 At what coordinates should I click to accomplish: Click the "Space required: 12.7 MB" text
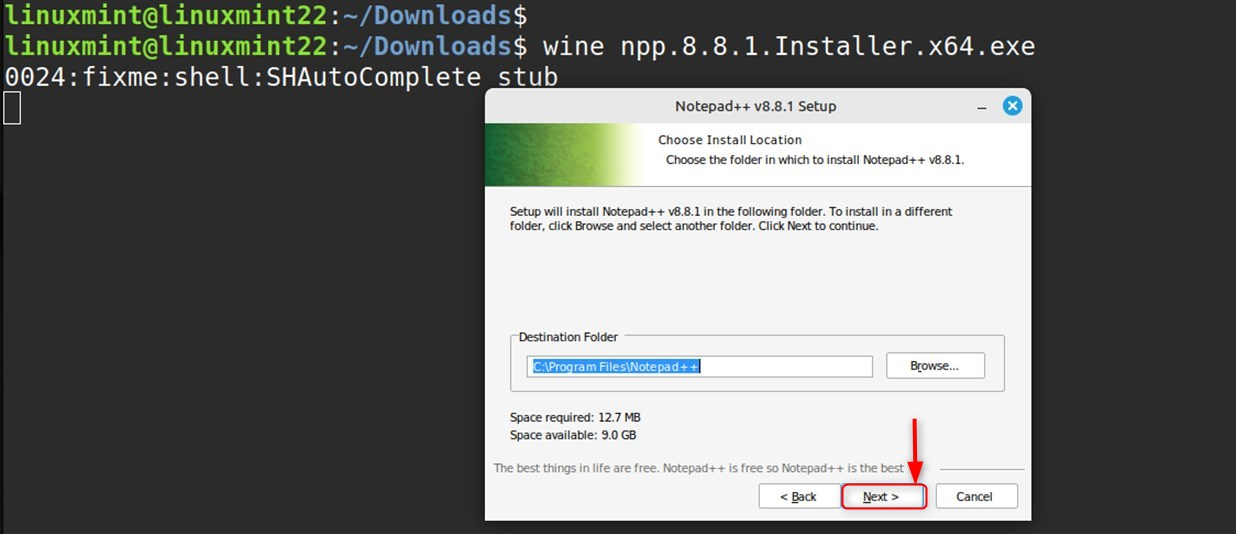point(575,417)
